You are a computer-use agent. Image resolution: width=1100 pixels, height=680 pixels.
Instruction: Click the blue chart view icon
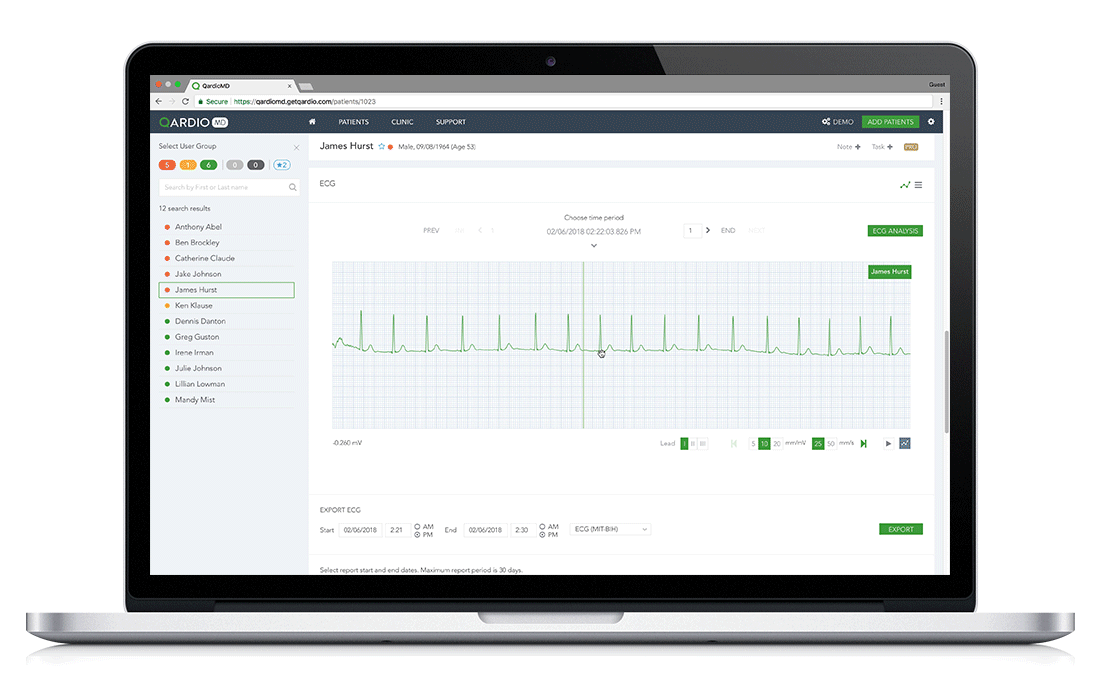coord(905,444)
